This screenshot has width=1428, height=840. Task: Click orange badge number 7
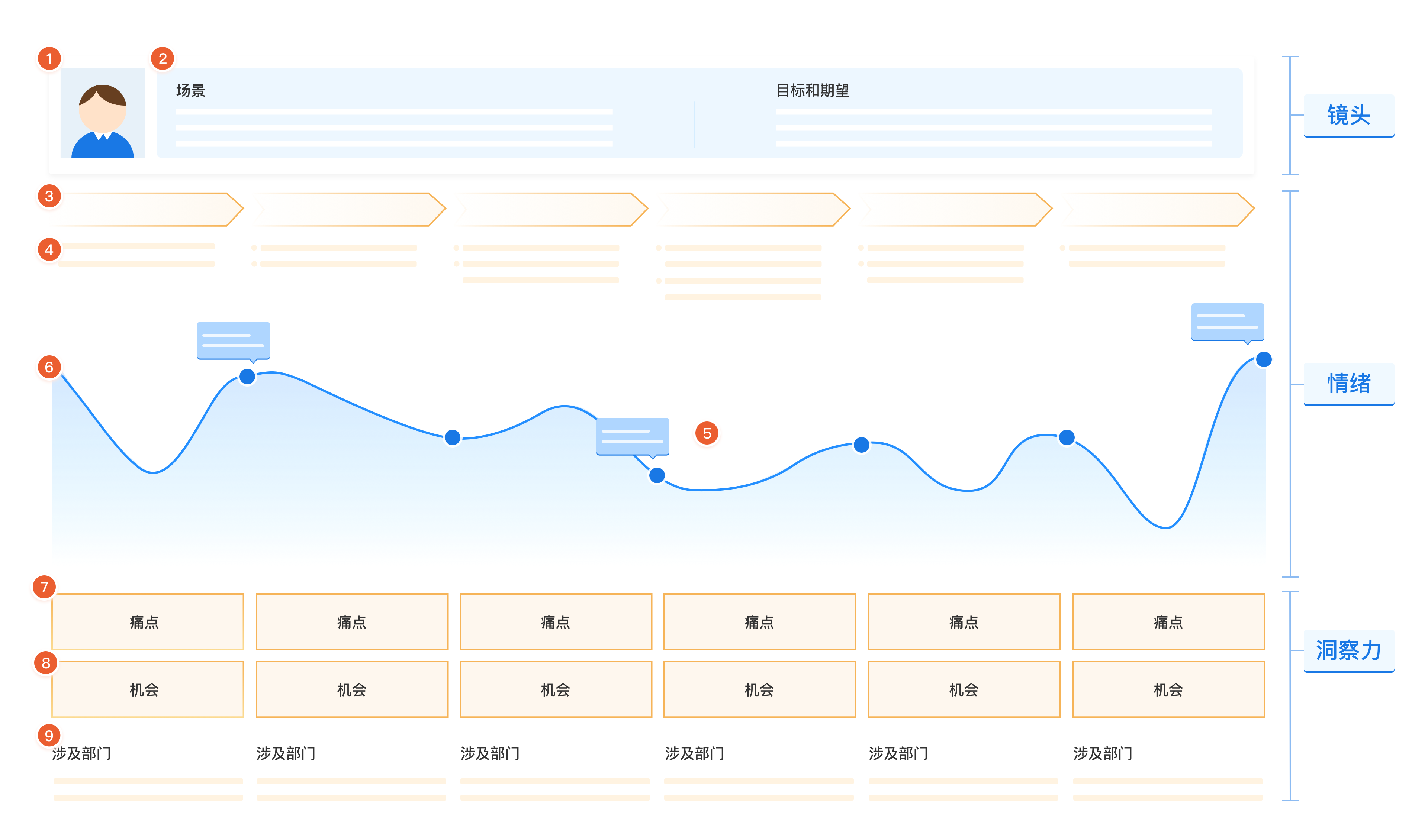point(44,587)
